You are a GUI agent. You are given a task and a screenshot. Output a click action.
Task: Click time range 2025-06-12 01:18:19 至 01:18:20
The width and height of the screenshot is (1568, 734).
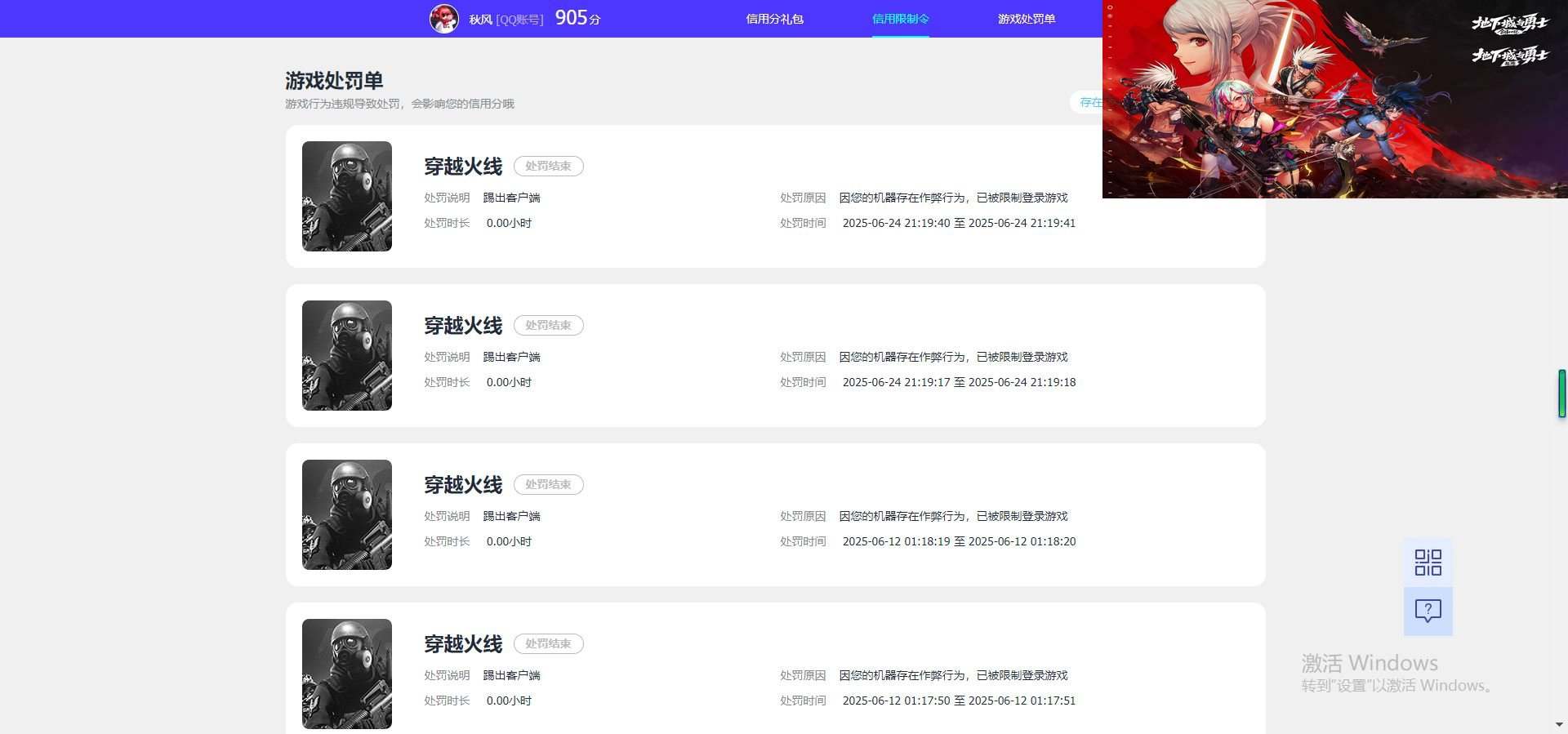[959, 541]
